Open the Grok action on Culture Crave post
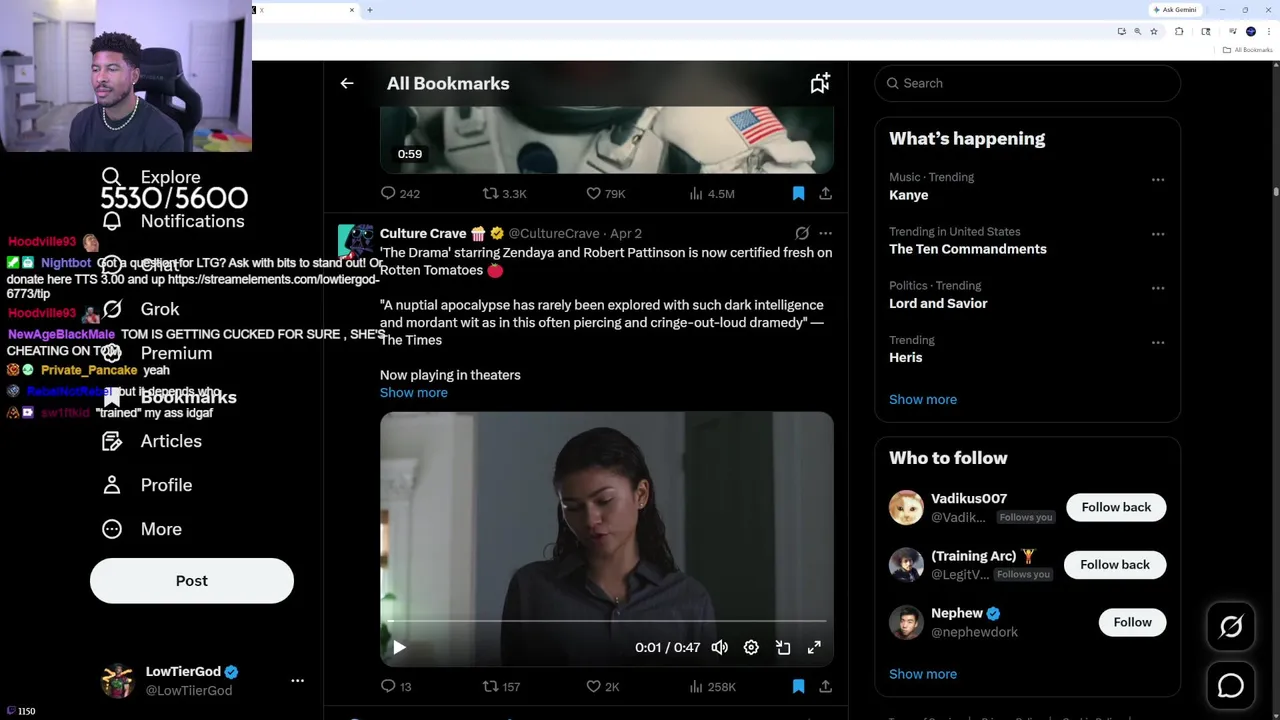1280x720 pixels. [x=802, y=233]
